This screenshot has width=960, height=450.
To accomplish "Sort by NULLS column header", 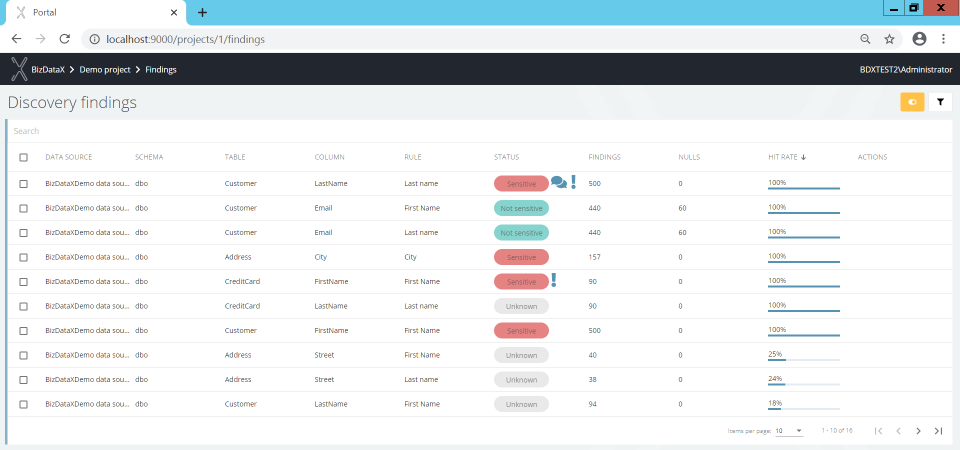I will coord(689,157).
